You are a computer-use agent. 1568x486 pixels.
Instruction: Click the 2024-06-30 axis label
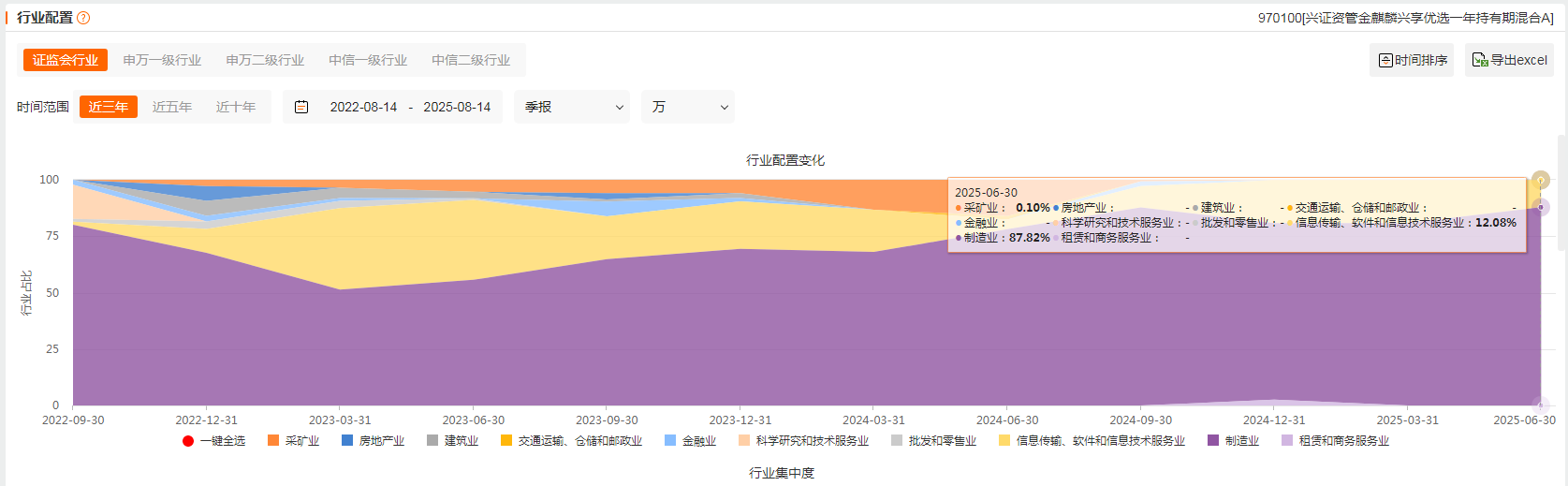pos(1007,420)
